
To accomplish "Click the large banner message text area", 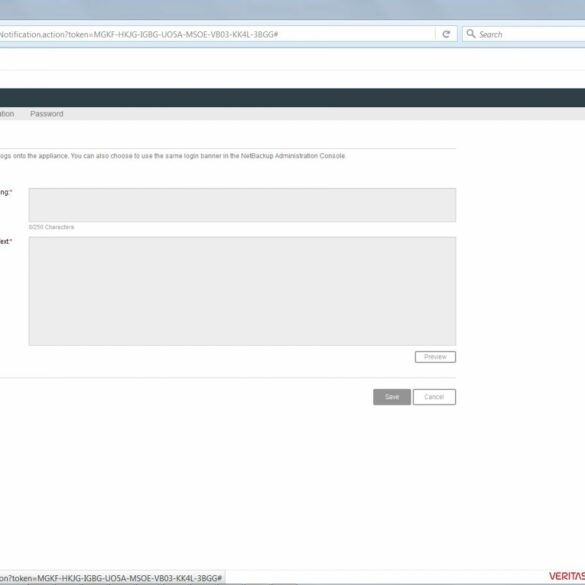I will point(242,291).
